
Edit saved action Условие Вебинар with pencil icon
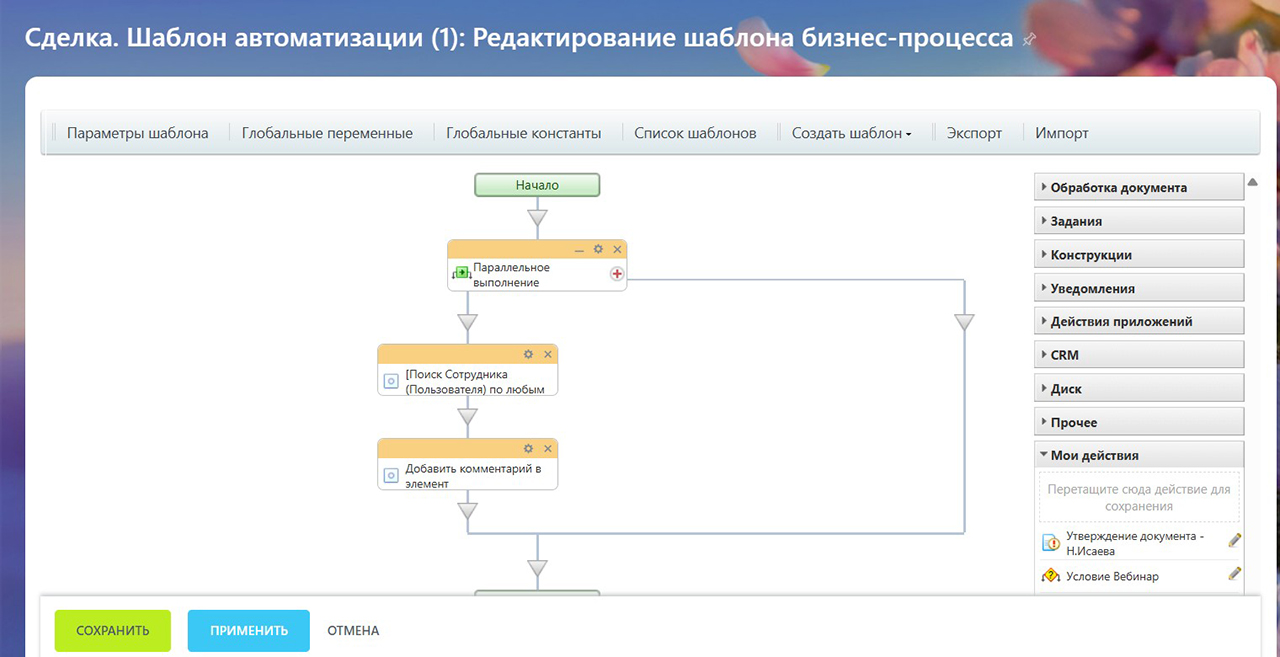[1234, 574]
